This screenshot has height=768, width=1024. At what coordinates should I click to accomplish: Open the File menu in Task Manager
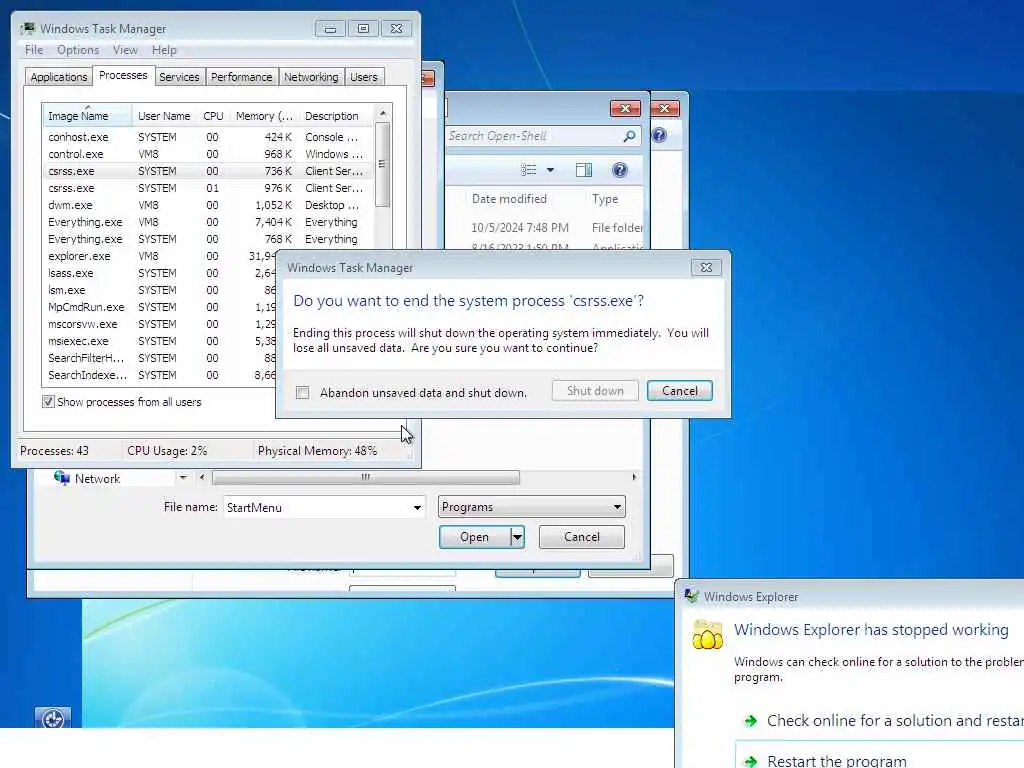(x=34, y=50)
